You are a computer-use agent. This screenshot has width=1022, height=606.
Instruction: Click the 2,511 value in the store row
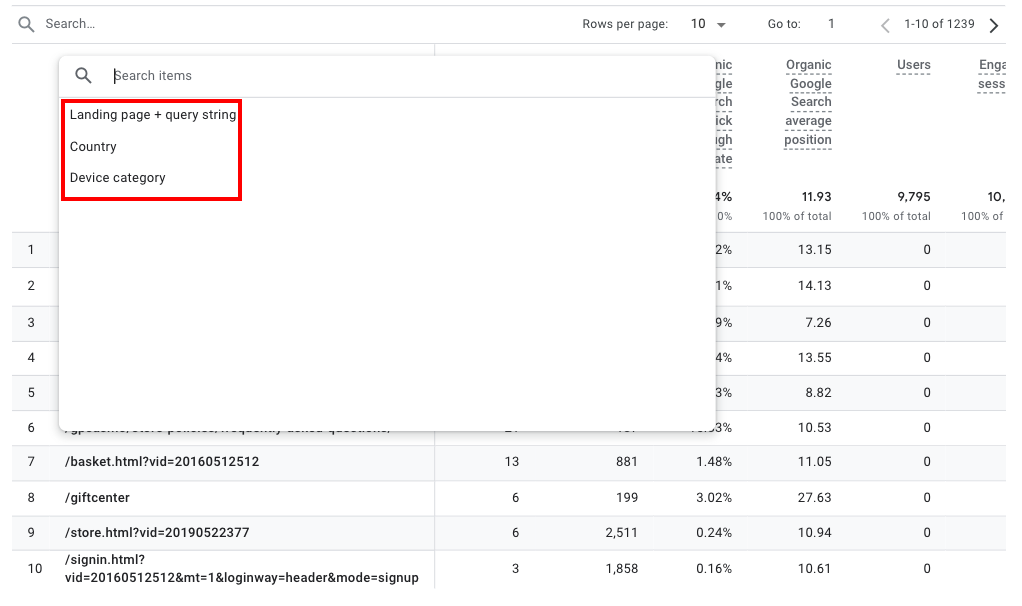tap(621, 533)
